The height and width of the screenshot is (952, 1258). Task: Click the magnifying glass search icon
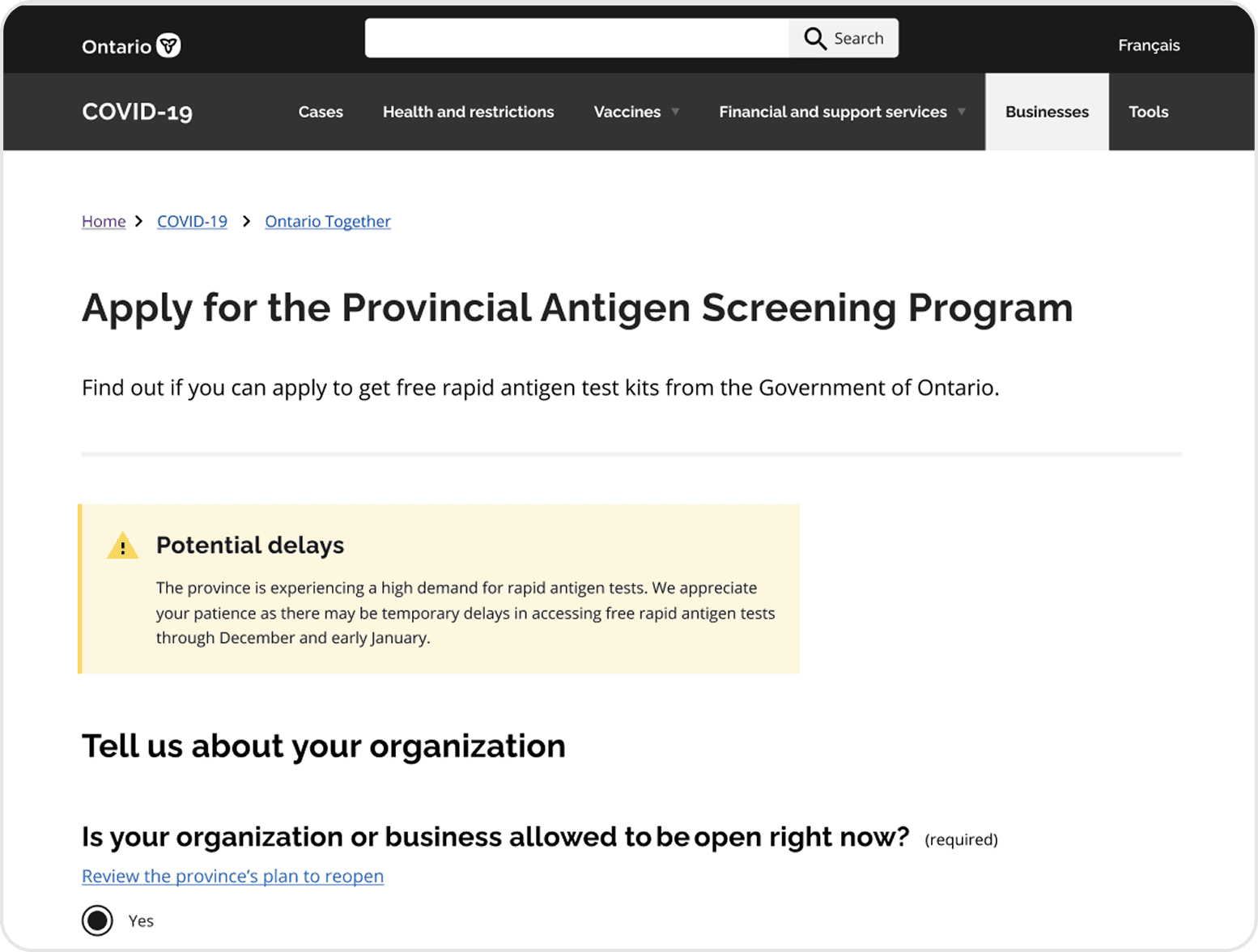[814, 38]
